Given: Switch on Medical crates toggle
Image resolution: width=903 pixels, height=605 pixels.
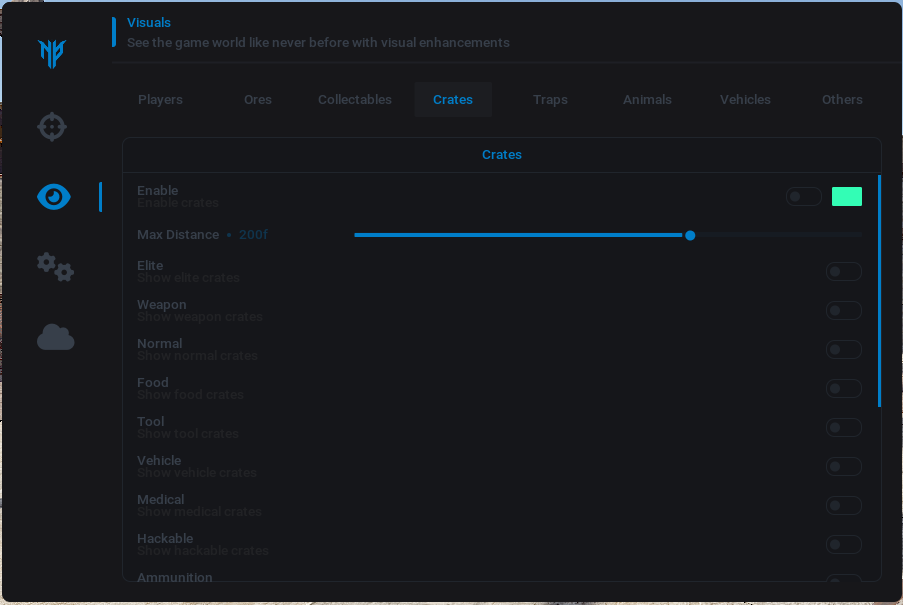Looking at the screenshot, I should 843,506.
